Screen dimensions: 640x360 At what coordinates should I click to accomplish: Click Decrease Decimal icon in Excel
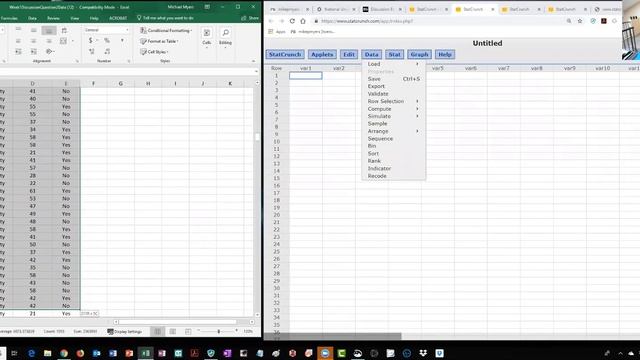107,51
